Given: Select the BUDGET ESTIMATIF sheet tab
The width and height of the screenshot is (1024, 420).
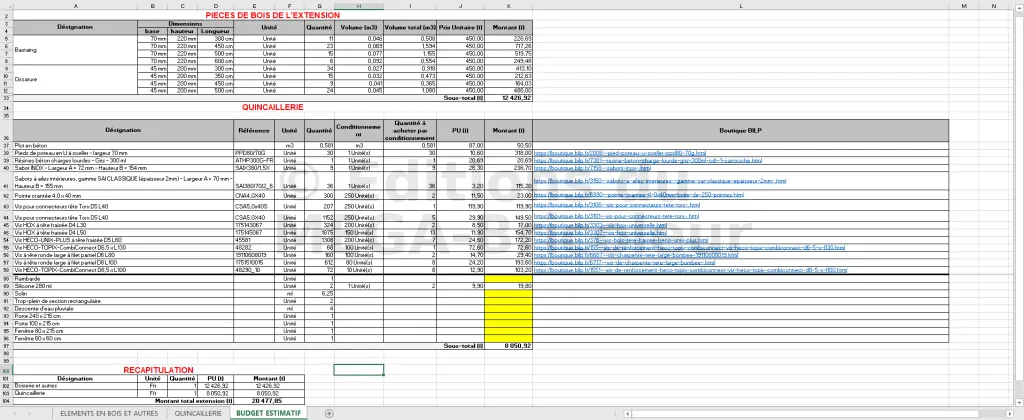Looking at the screenshot, I should [x=269, y=413].
